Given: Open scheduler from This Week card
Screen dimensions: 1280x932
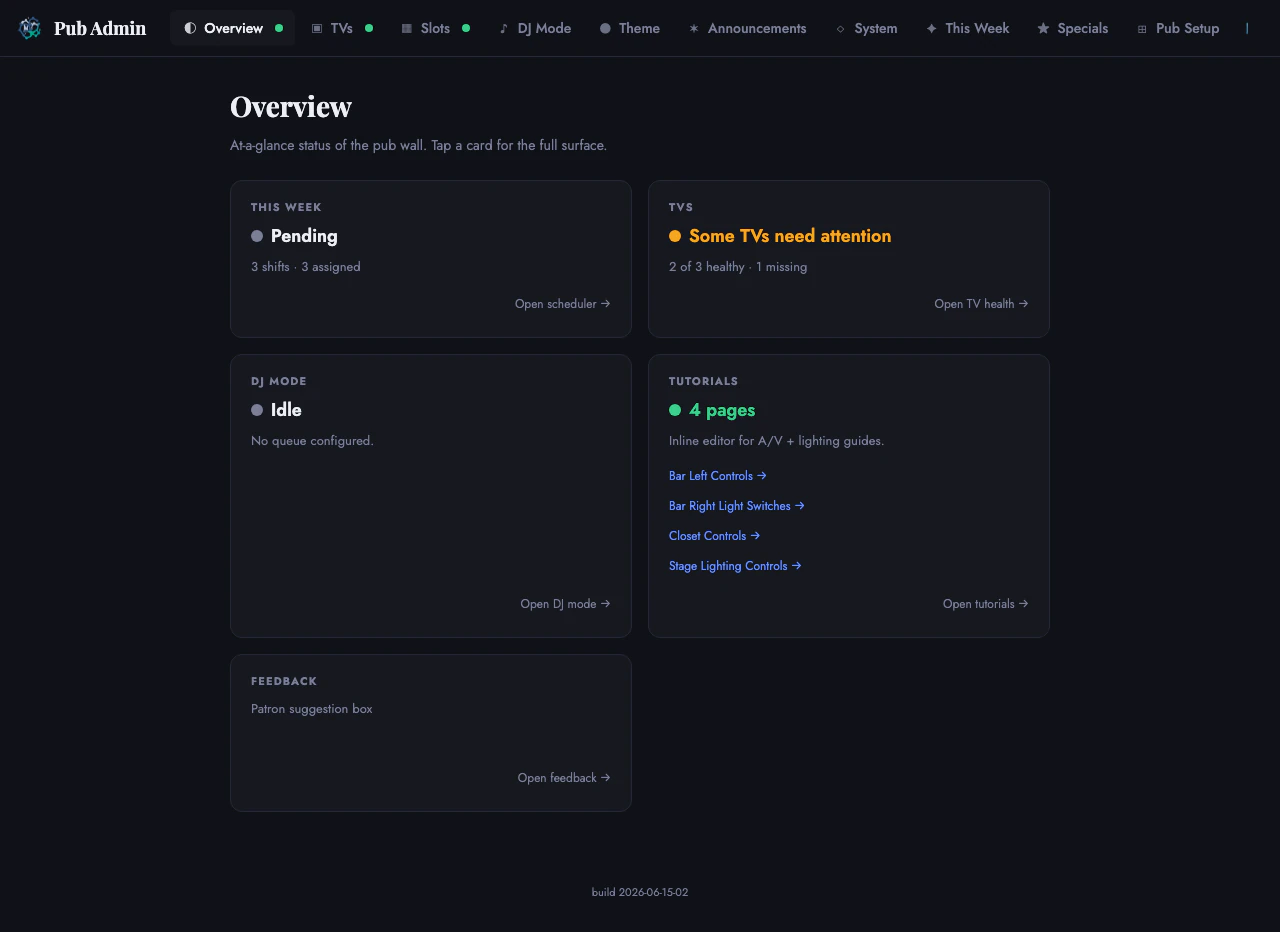Looking at the screenshot, I should click(562, 304).
